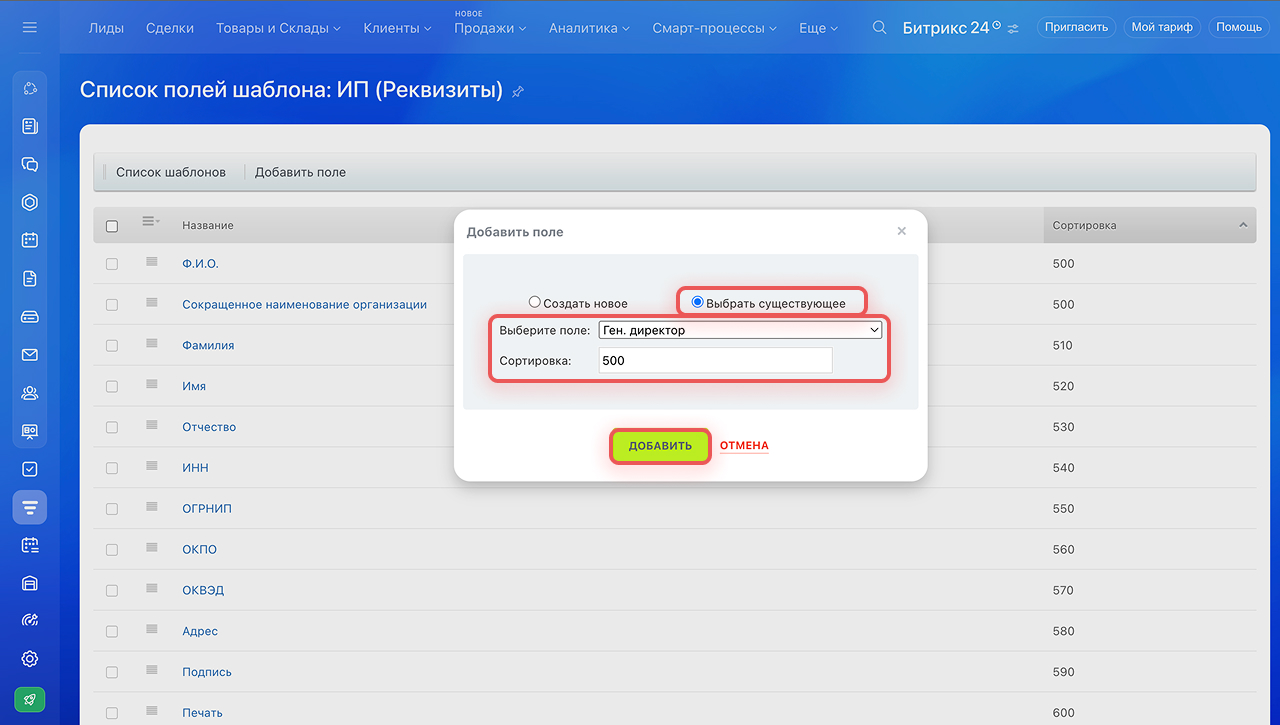Open the collaboration hub sidebar icon
The image size is (1280, 725).
pyautogui.click(x=30, y=89)
